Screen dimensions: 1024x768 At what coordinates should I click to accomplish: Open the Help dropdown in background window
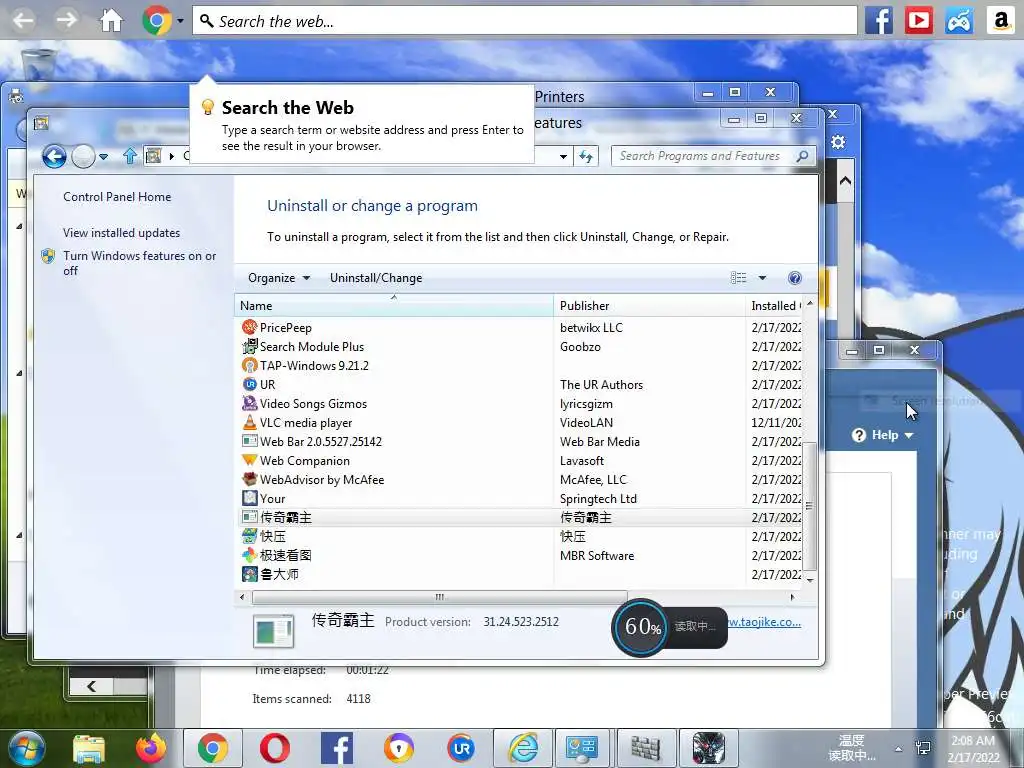[x=883, y=435]
